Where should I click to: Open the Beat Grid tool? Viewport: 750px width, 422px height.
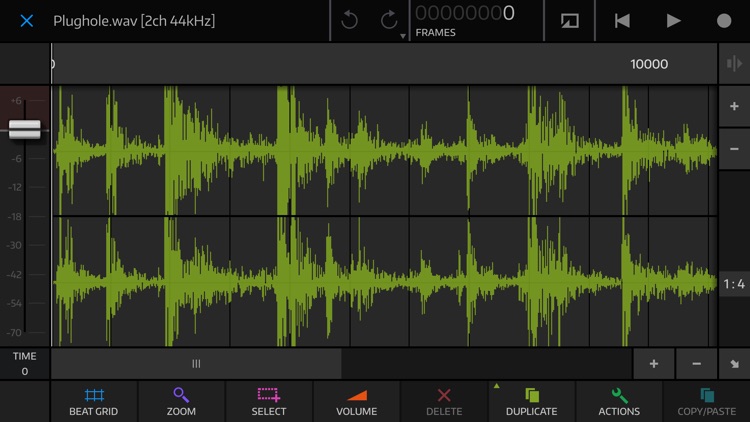94,402
